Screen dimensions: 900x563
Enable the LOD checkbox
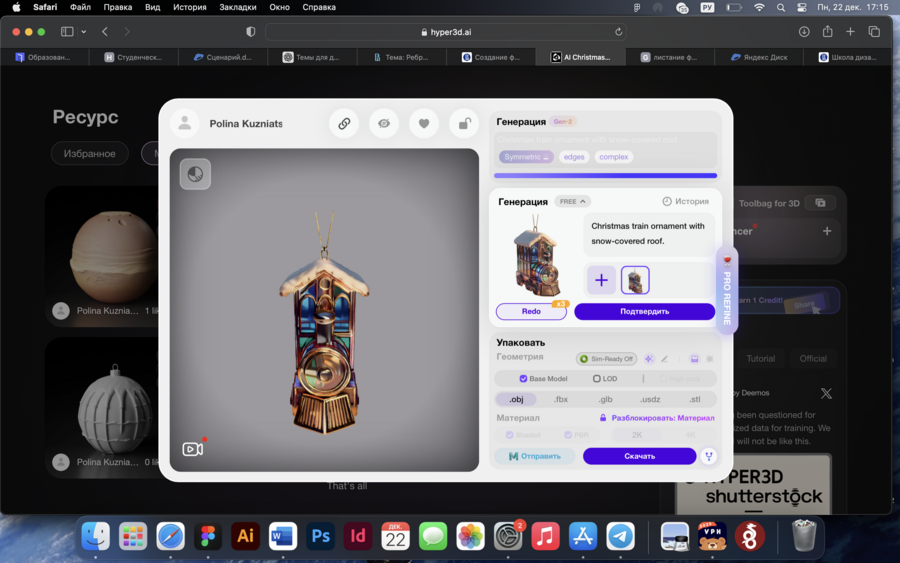(597, 379)
